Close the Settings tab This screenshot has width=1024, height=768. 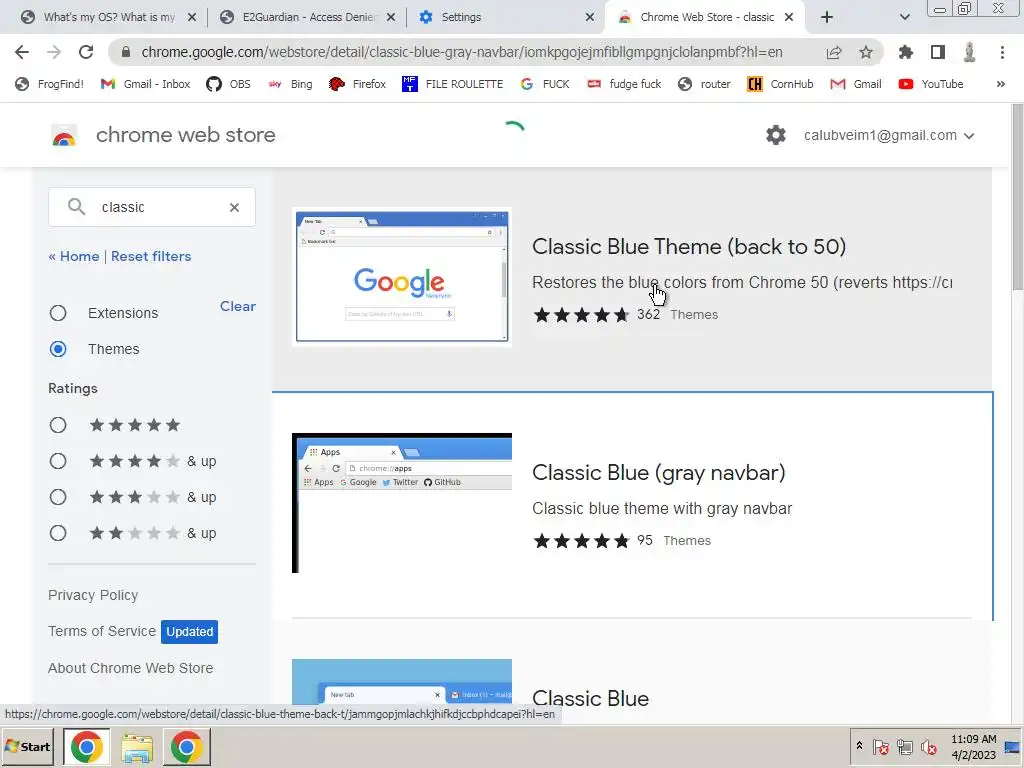point(590,17)
